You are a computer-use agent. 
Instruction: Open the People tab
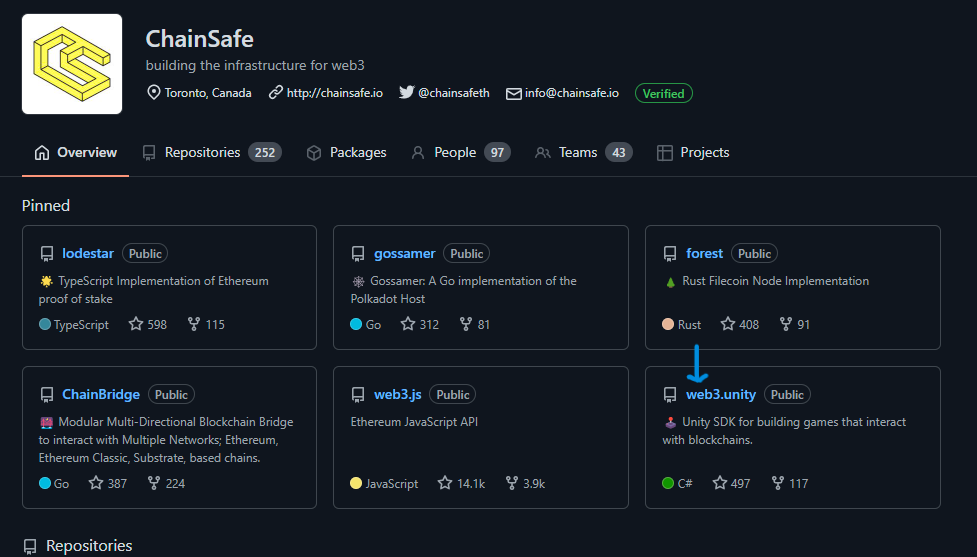pos(461,153)
